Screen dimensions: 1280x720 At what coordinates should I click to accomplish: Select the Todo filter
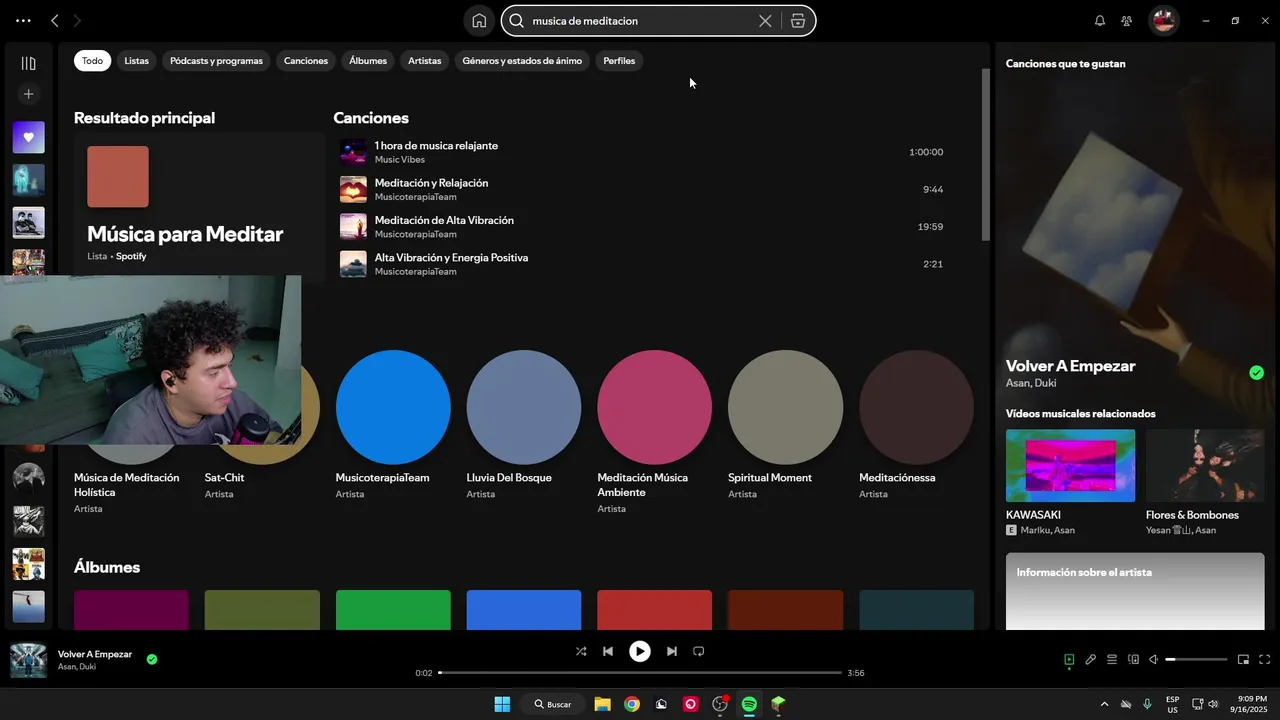pos(92,61)
